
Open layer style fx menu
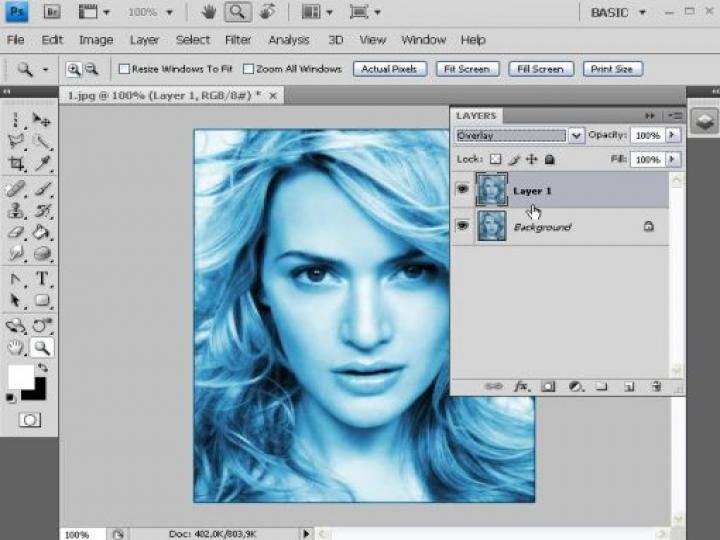tap(522, 387)
